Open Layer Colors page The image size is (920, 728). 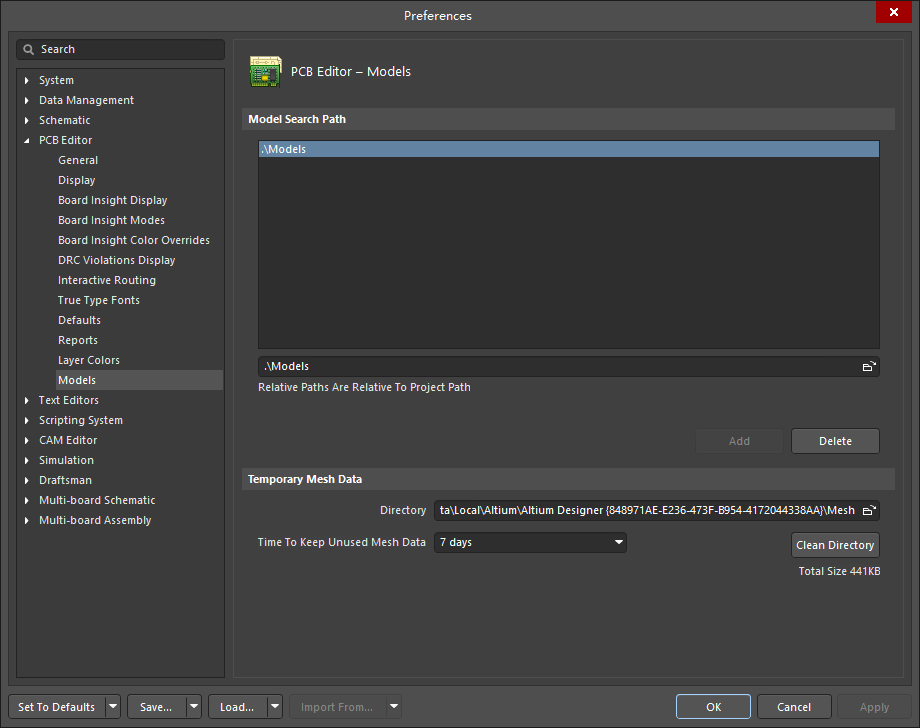click(x=89, y=360)
